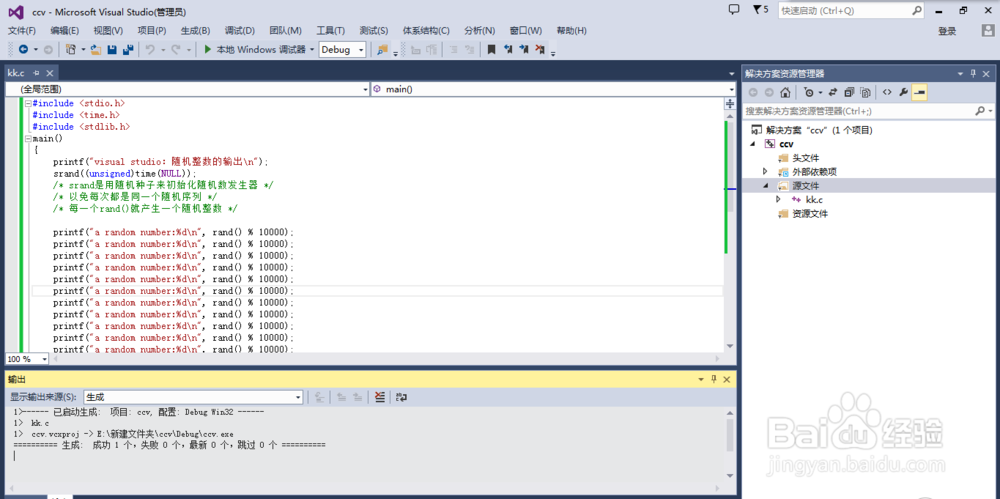Open the 工具(T) menu

pos(330,31)
